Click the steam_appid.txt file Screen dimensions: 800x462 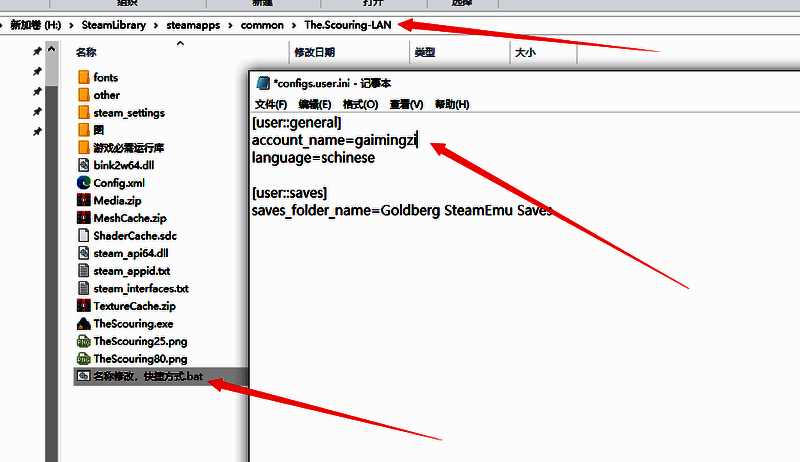[x=131, y=270]
